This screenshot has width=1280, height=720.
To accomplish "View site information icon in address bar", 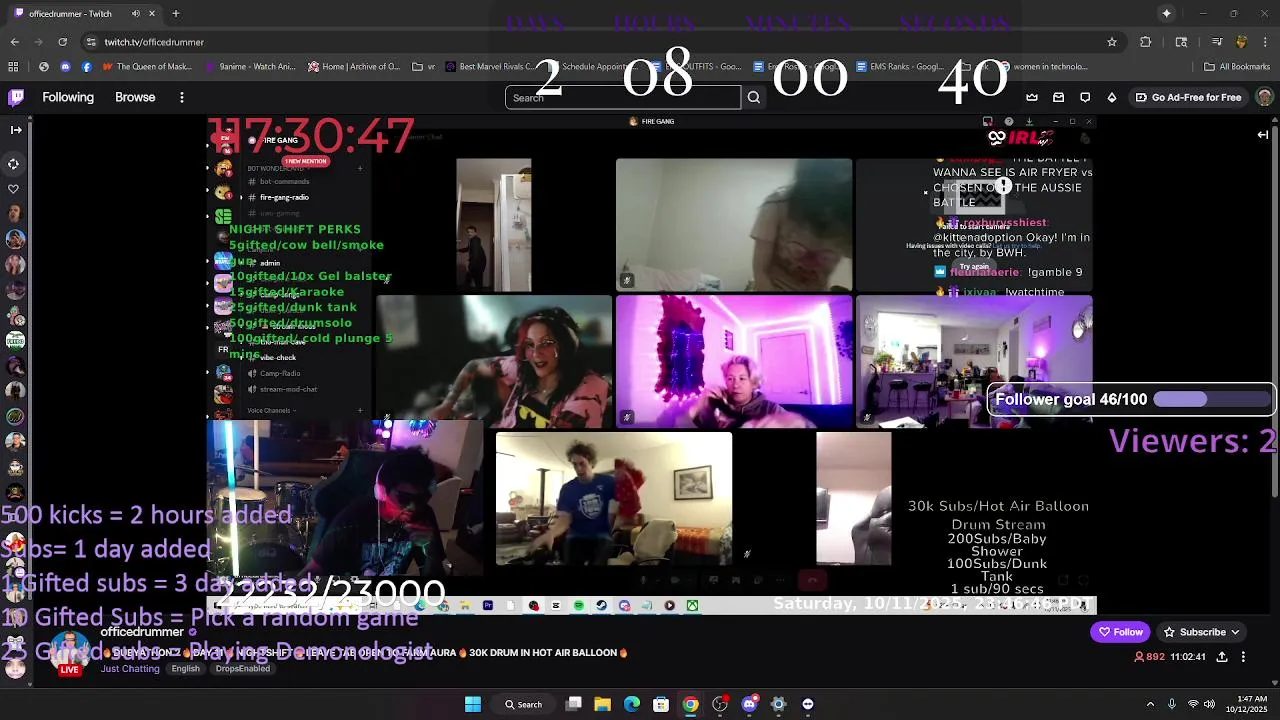I will point(91,42).
